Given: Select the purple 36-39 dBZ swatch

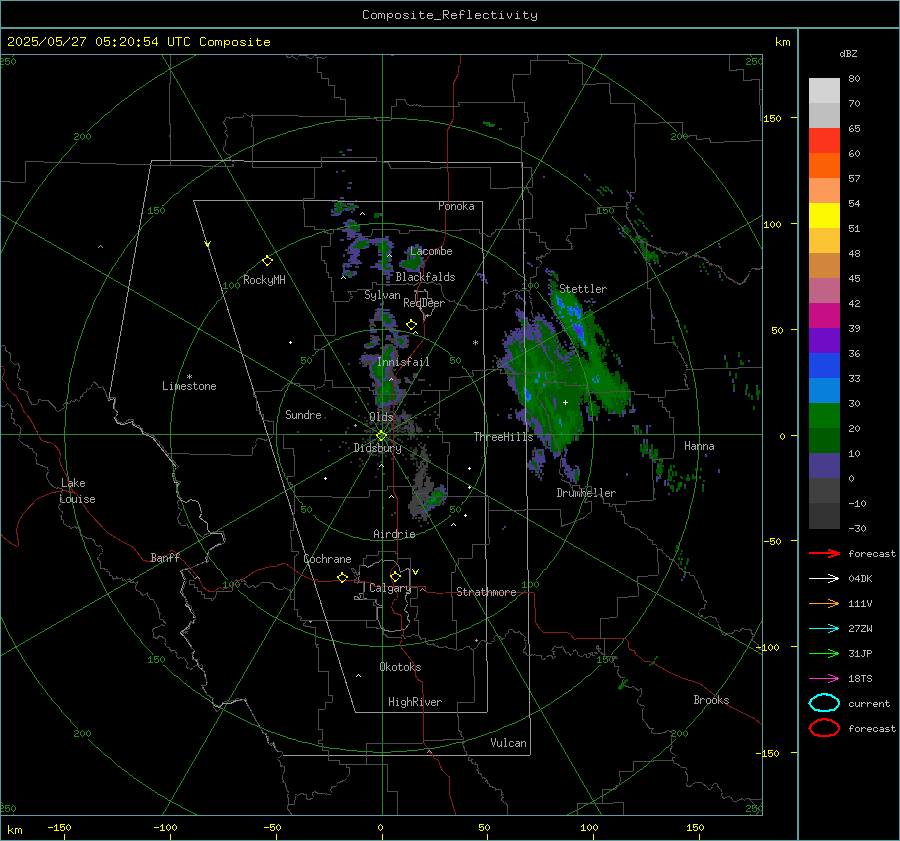Looking at the screenshot, I should tap(824, 341).
